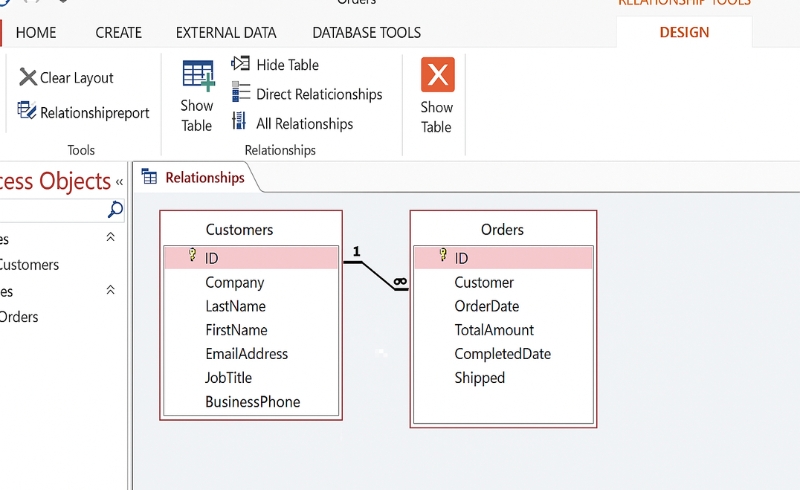The image size is (800, 490).
Task: Click the Clear Layout label
Action: coord(77,78)
